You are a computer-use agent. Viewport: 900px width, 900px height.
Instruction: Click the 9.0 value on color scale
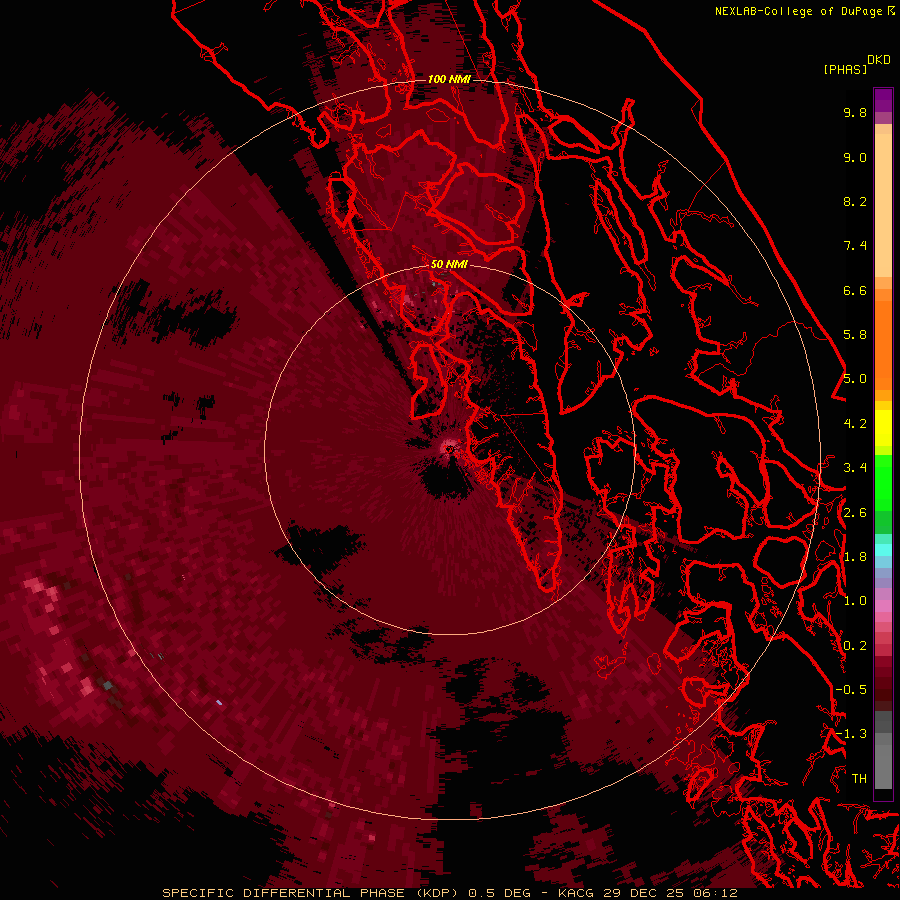(x=855, y=158)
